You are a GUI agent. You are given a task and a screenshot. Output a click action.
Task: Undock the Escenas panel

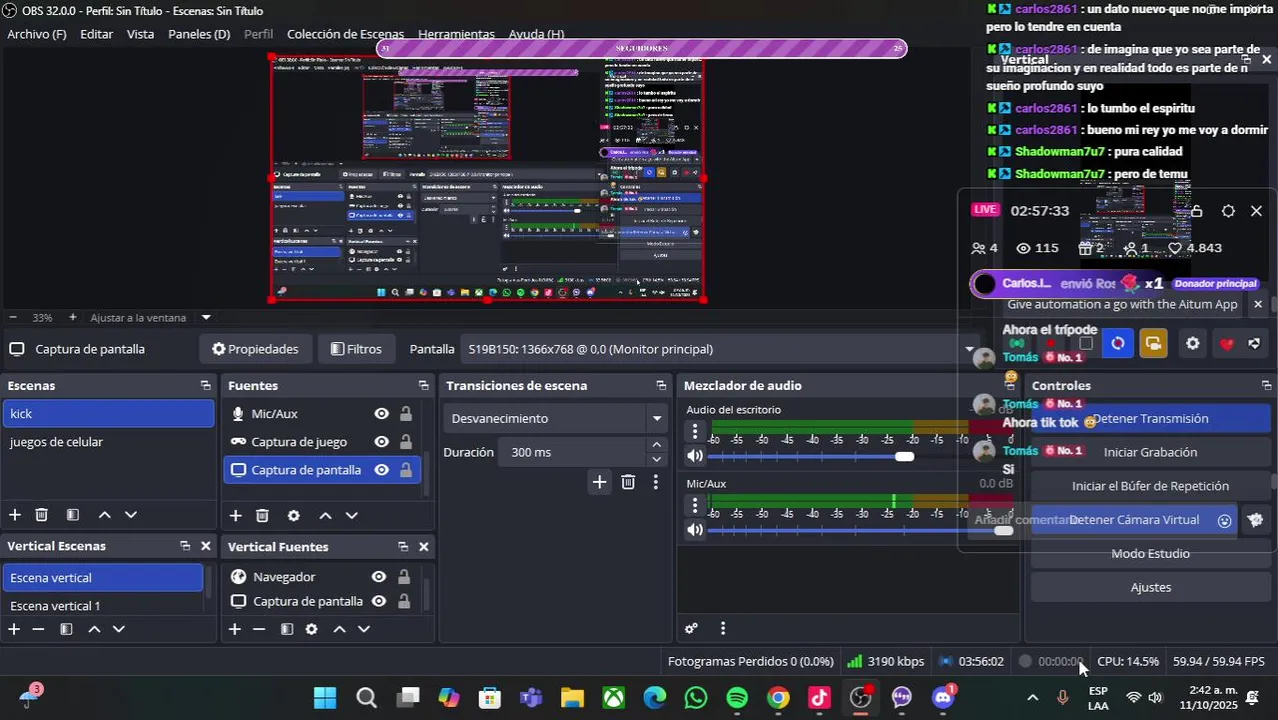tap(205, 385)
